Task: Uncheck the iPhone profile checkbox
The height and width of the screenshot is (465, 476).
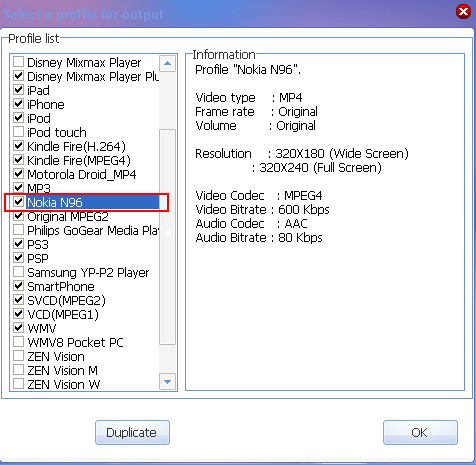Action: tap(18, 104)
